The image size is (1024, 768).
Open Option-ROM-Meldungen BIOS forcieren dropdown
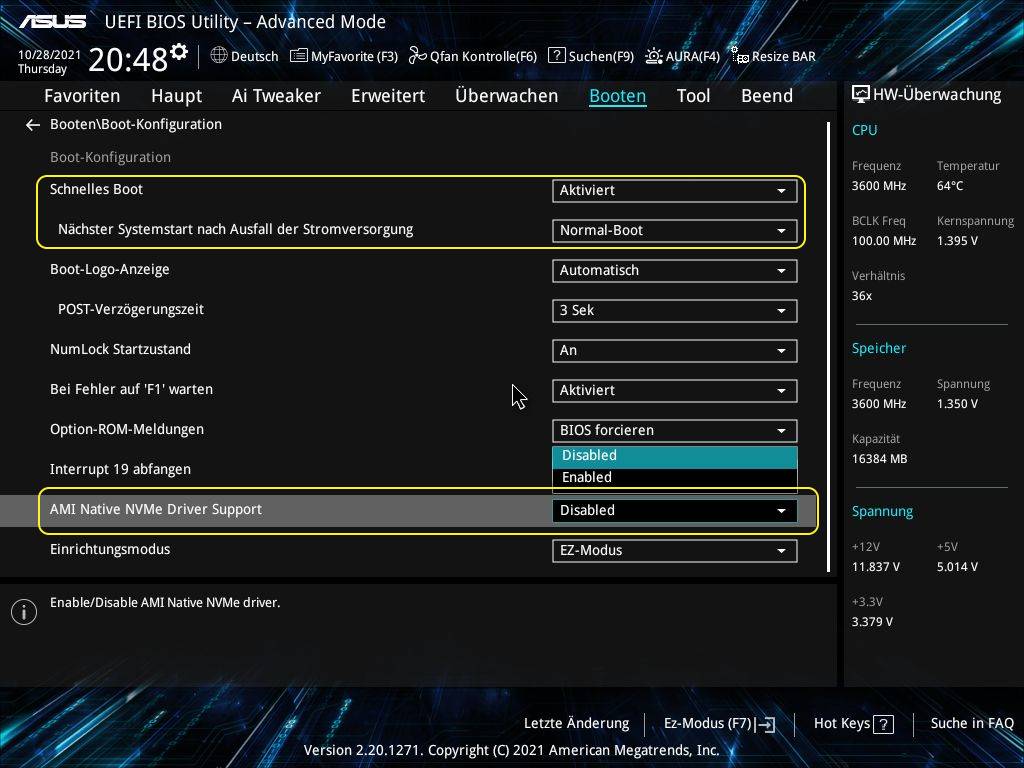(x=675, y=430)
